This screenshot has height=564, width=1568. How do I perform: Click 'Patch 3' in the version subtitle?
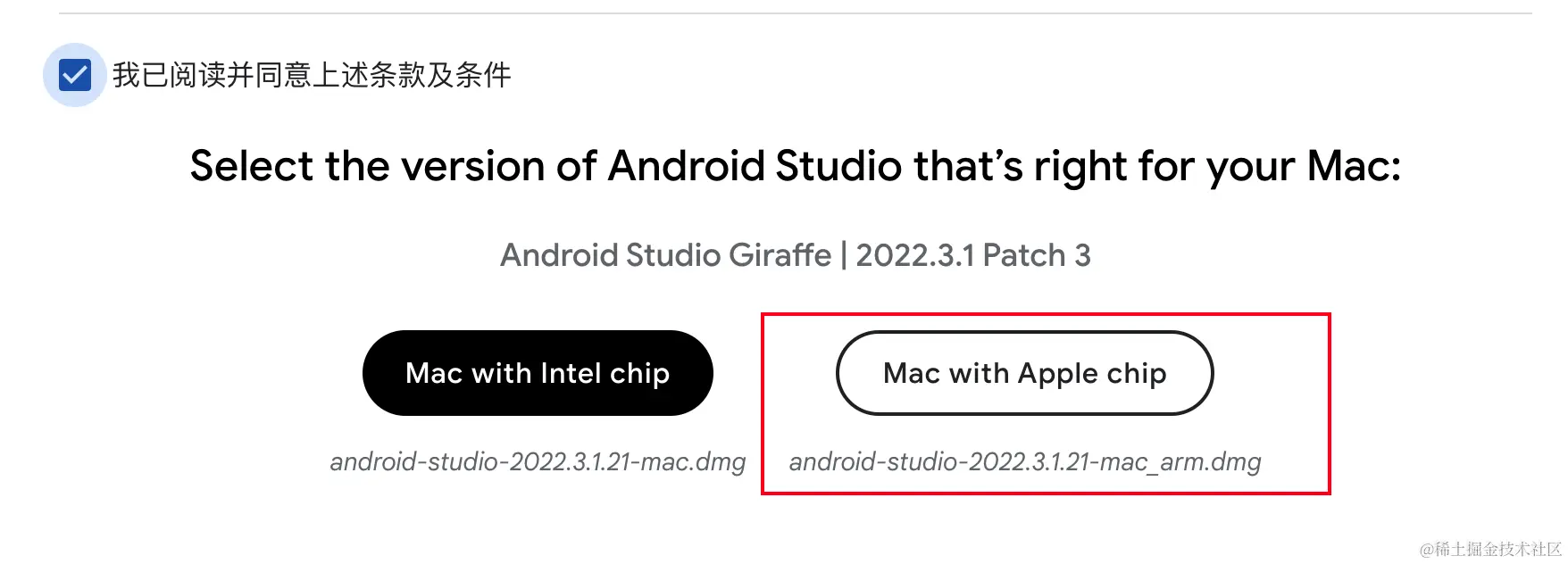1037,255
